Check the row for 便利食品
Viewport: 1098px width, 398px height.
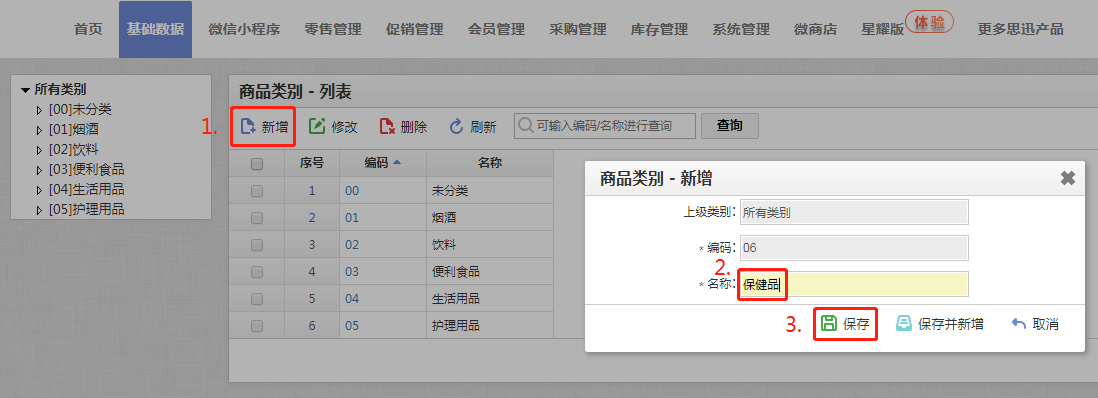point(257,272)
